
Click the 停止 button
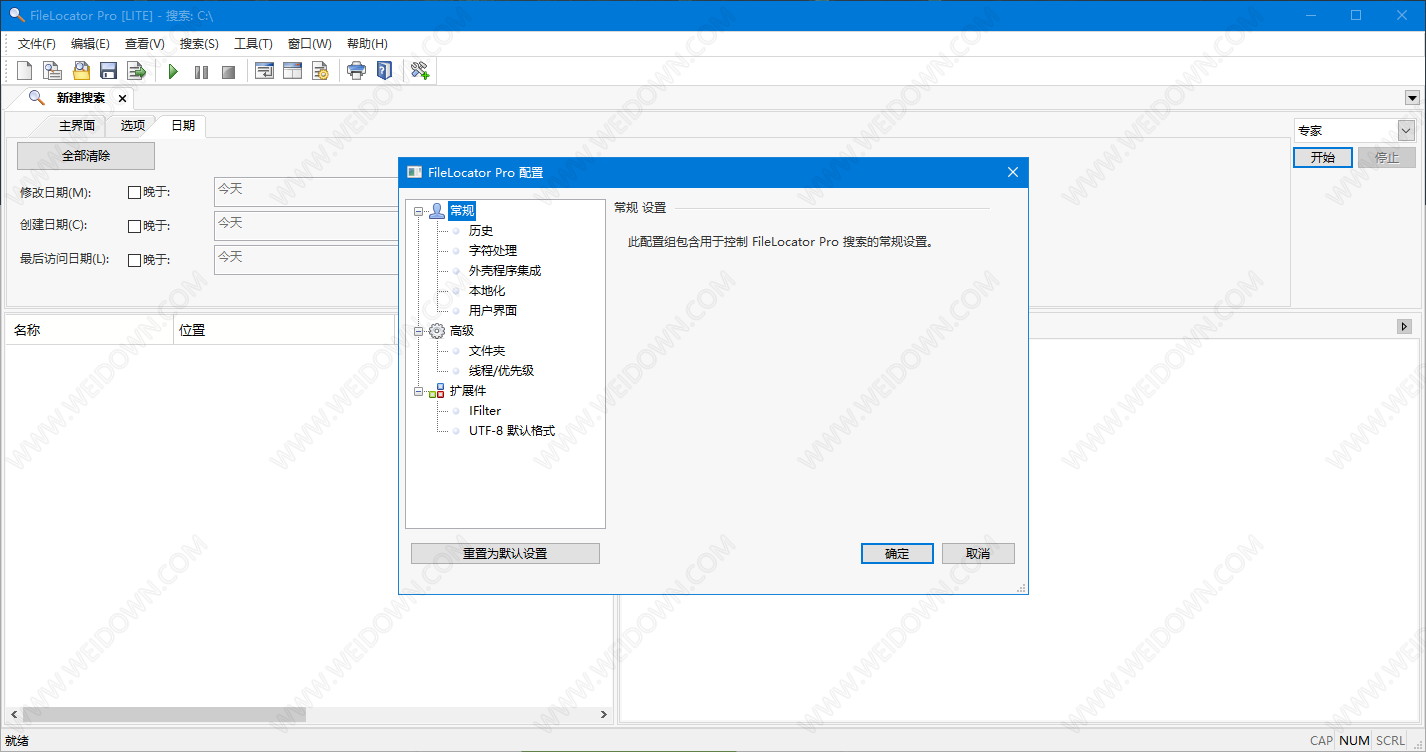click(1387, 157)
